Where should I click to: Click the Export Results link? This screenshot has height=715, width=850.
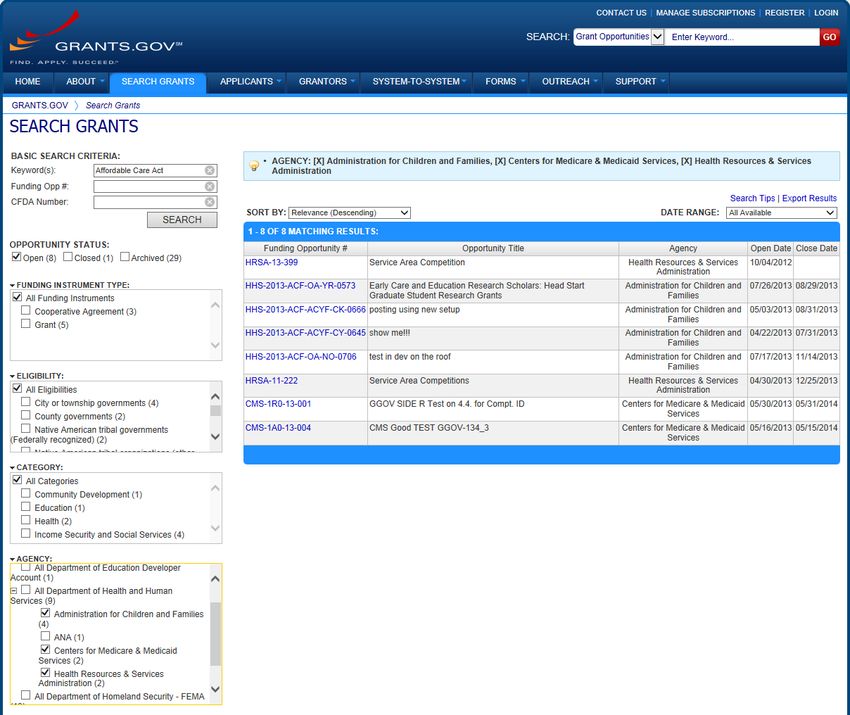coord(809,198)
